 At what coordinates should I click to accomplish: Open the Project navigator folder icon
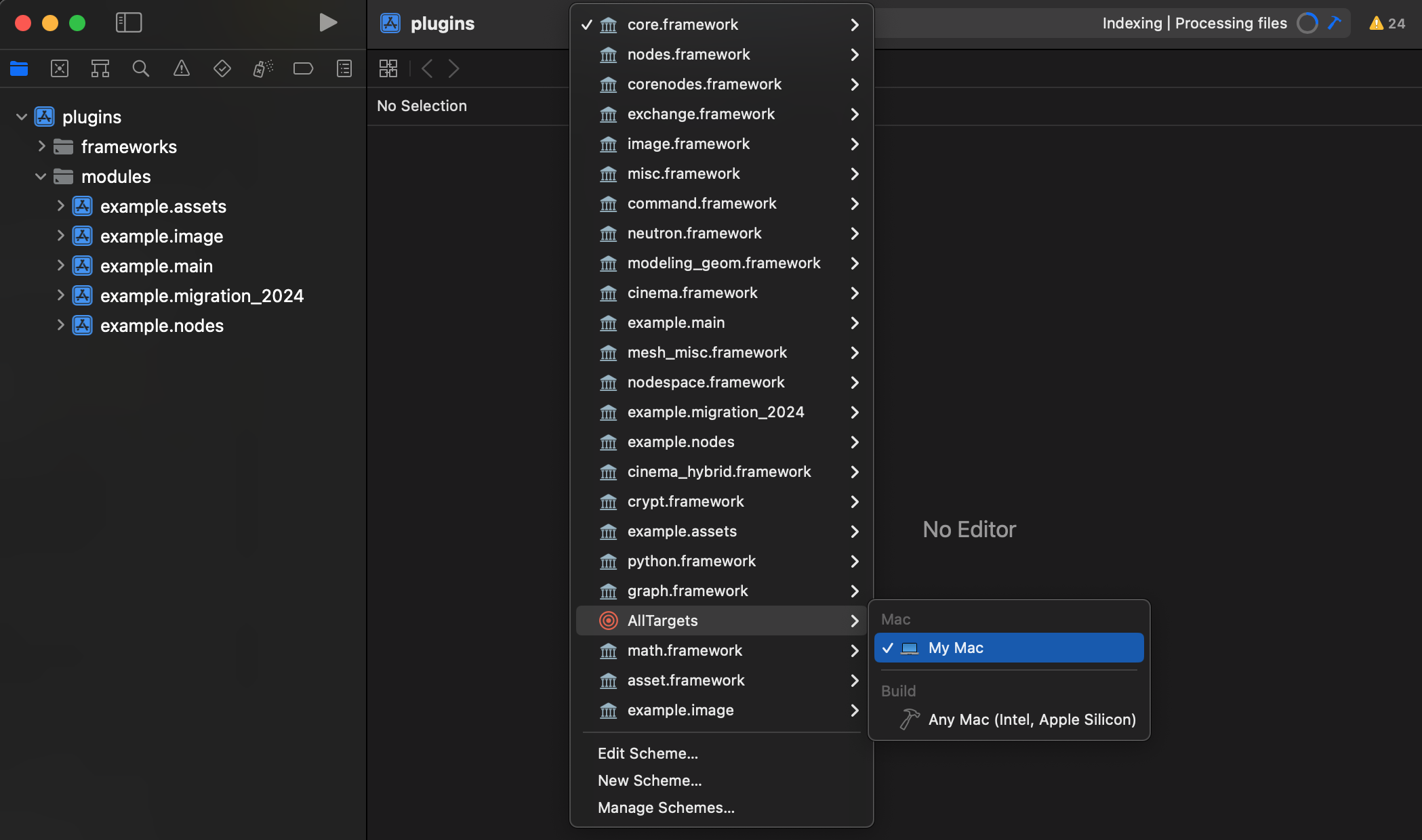coord(19,68)
